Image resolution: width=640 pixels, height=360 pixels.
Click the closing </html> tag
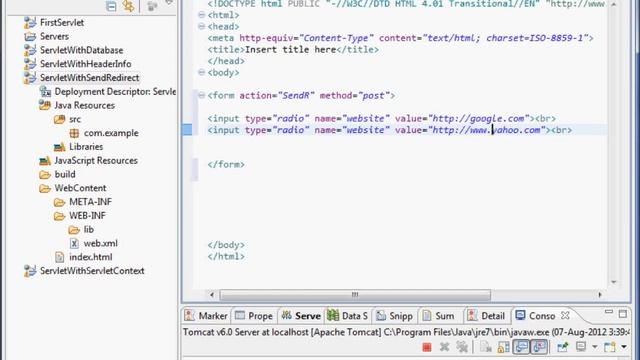pyautogui.click(x=226, y=256)
